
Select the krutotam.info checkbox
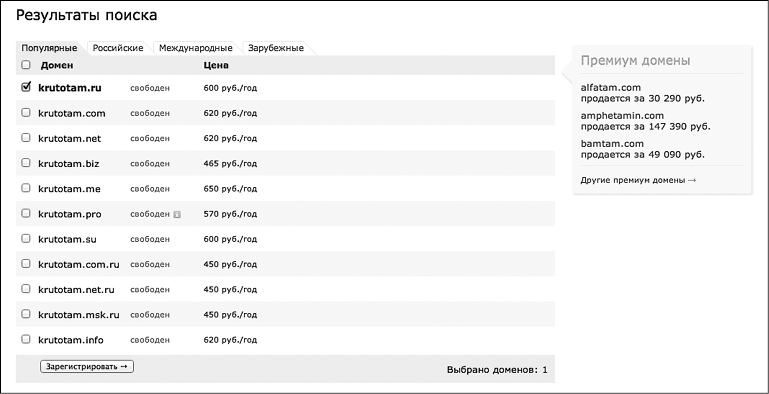[26, 339]
